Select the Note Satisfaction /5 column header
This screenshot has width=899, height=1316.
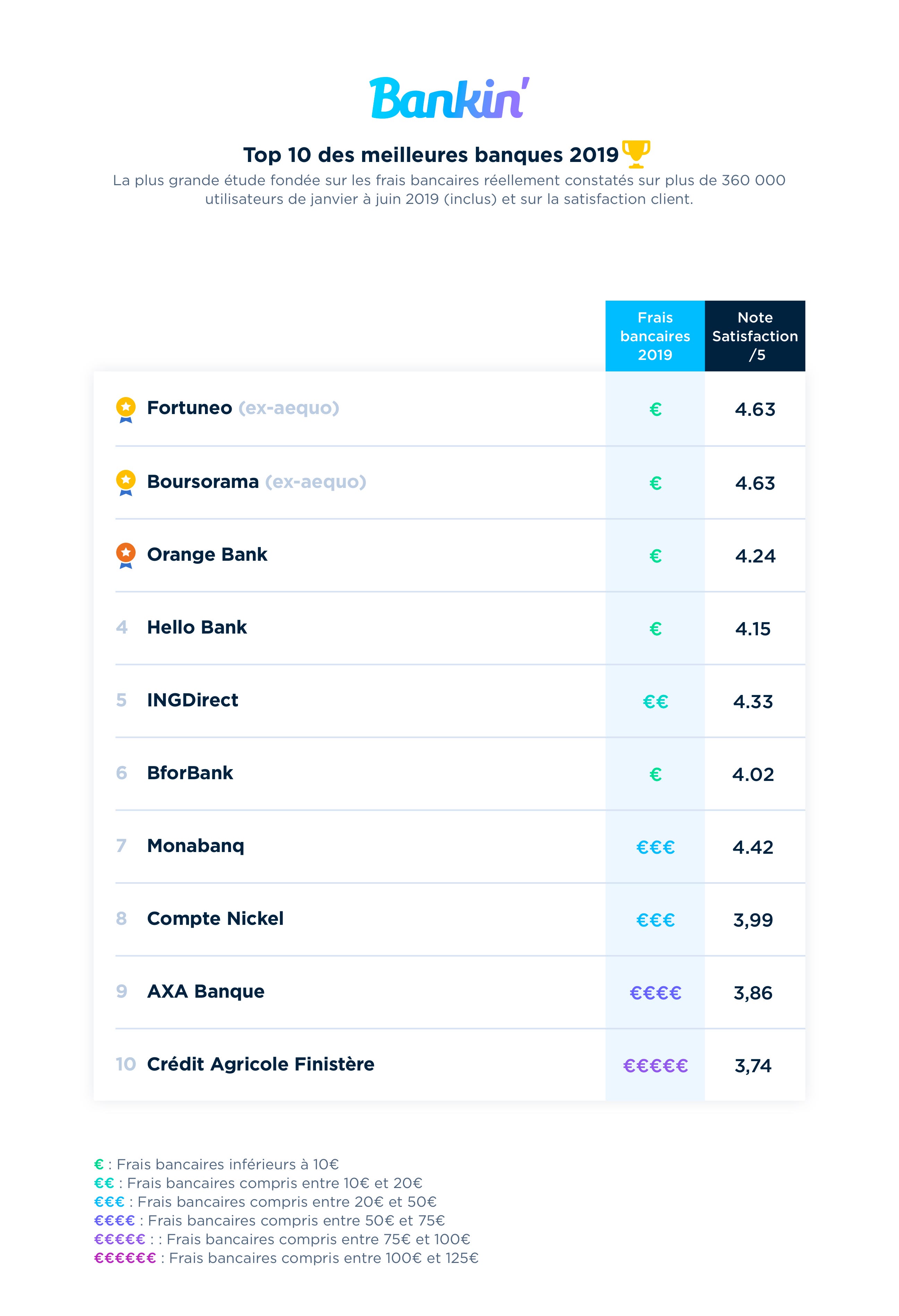point(755,336)
